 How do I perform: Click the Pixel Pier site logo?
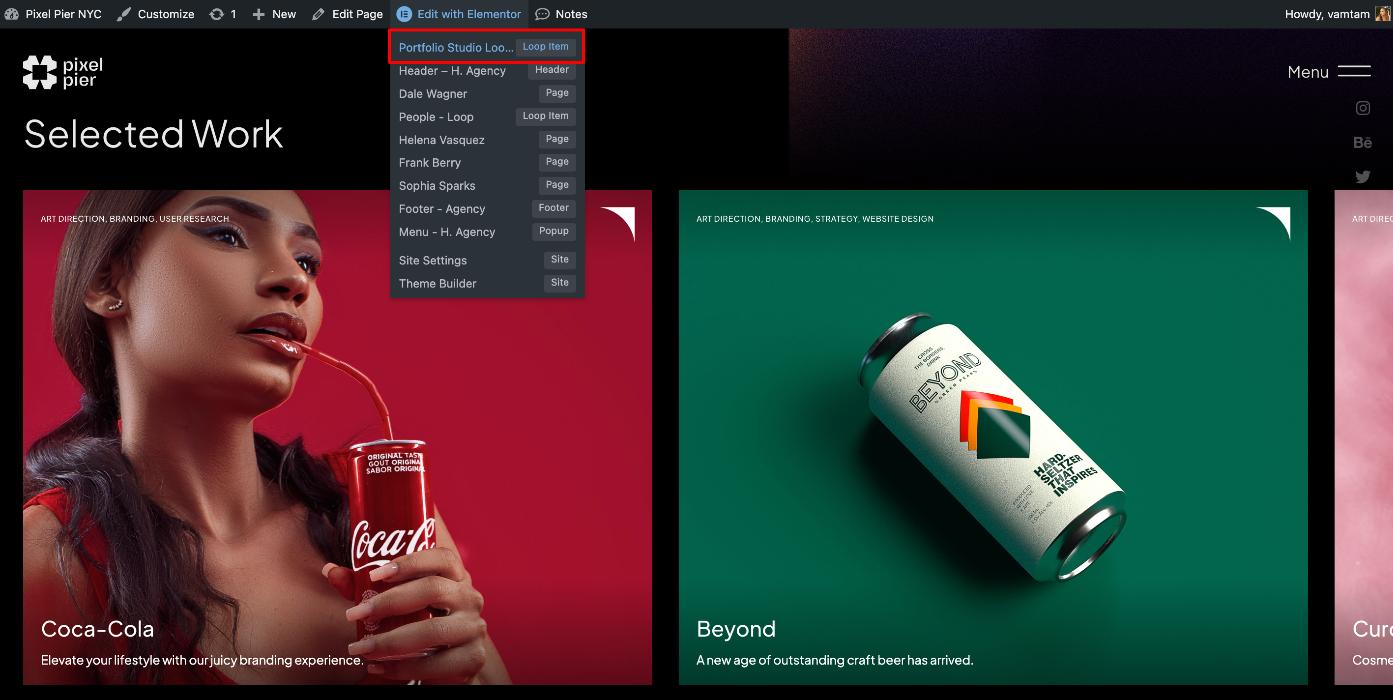pyautogui.click(x=63, y=72)
